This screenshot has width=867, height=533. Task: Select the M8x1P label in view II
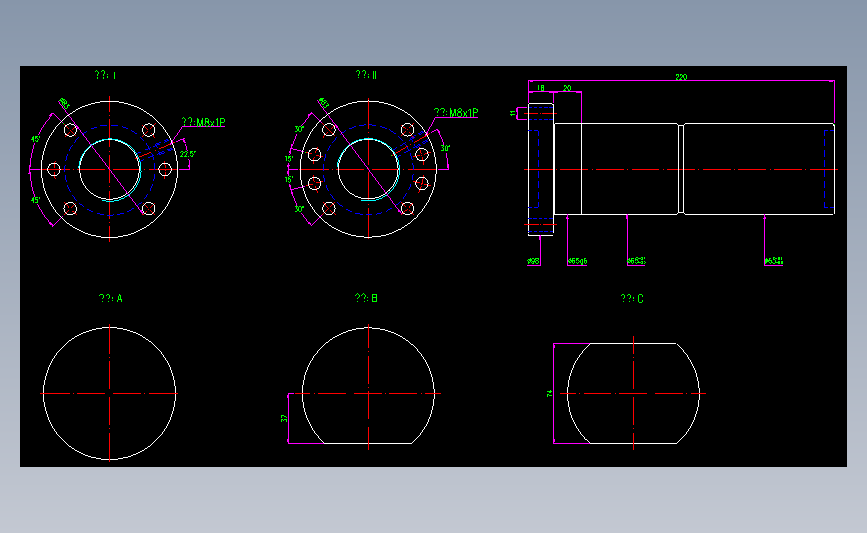456,113
